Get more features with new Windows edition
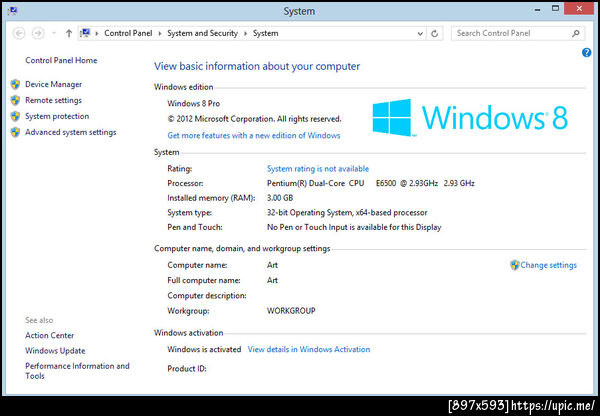This screenshot has width=600, height=416. click(254, 135)
